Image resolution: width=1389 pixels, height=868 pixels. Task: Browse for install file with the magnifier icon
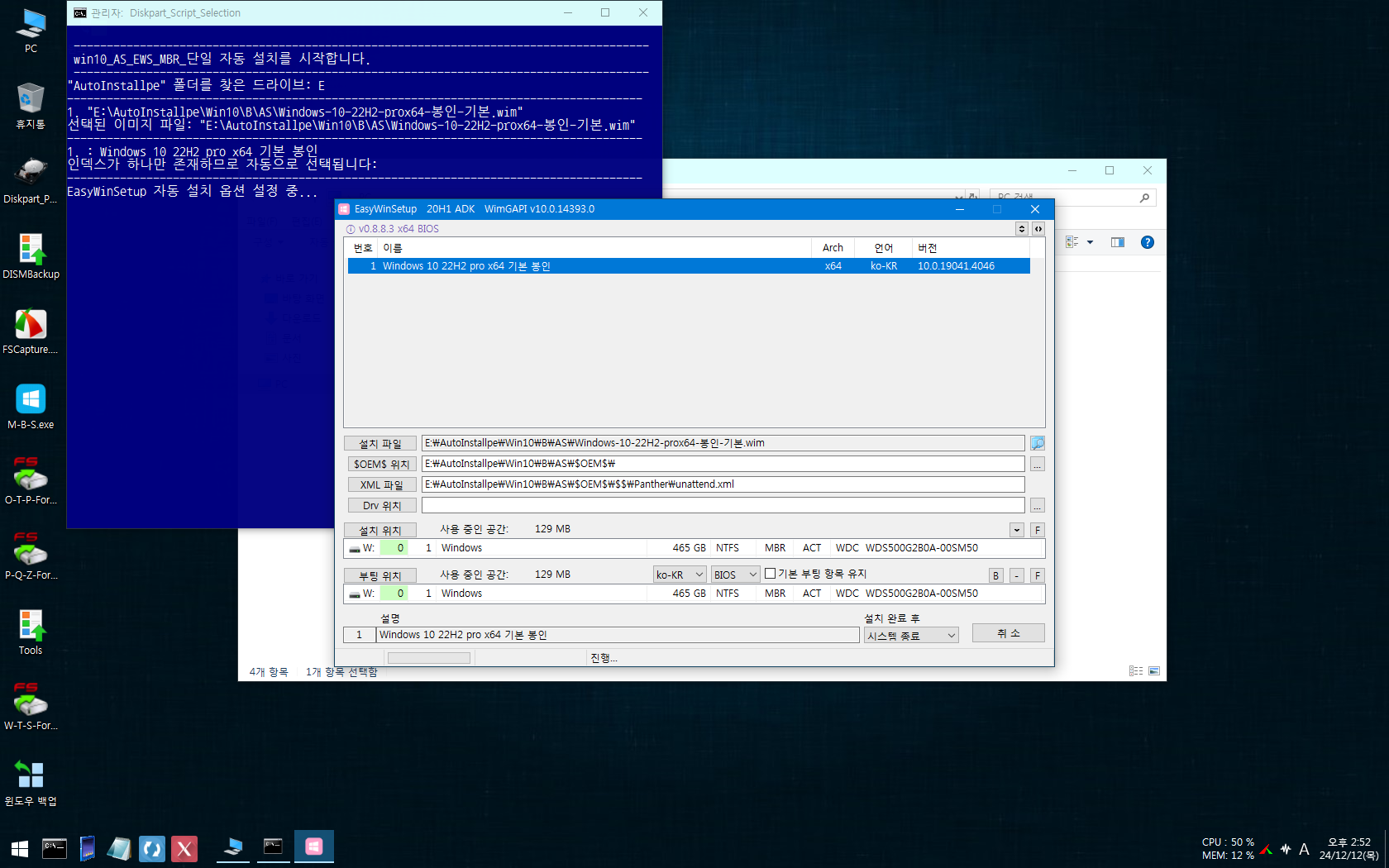(x=1038, y=443)
